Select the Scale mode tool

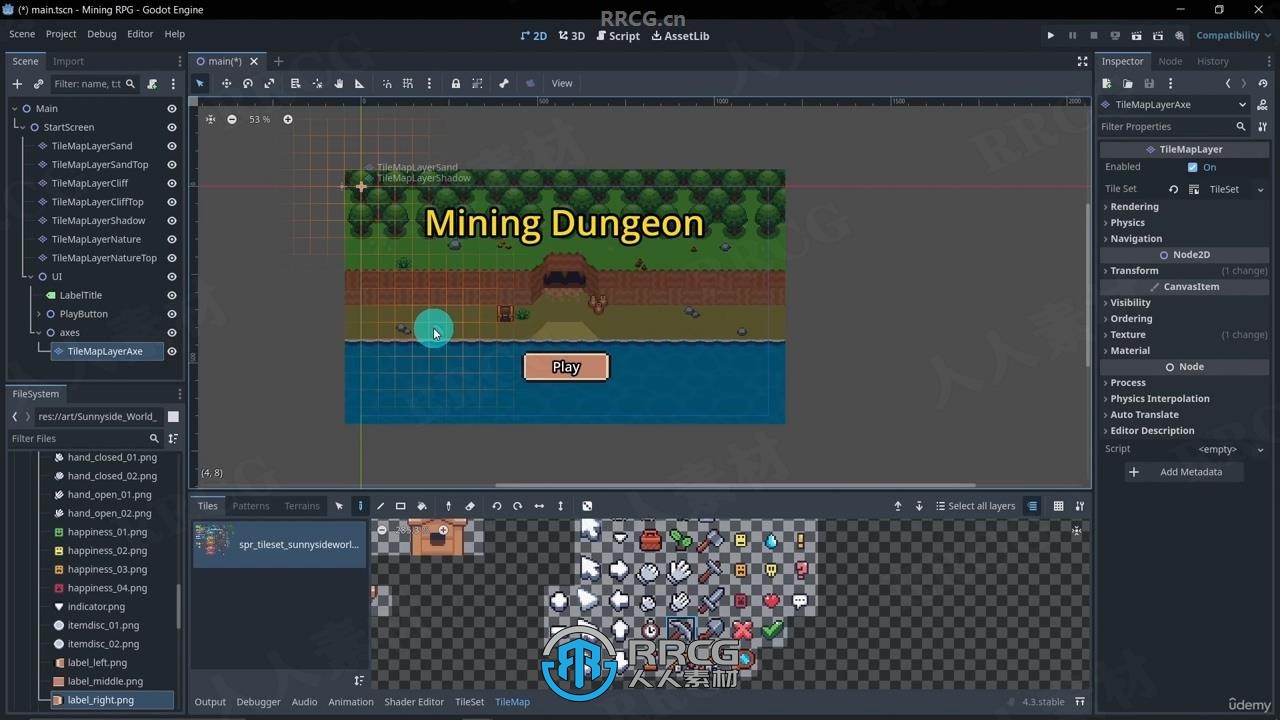tap(269, 83)
